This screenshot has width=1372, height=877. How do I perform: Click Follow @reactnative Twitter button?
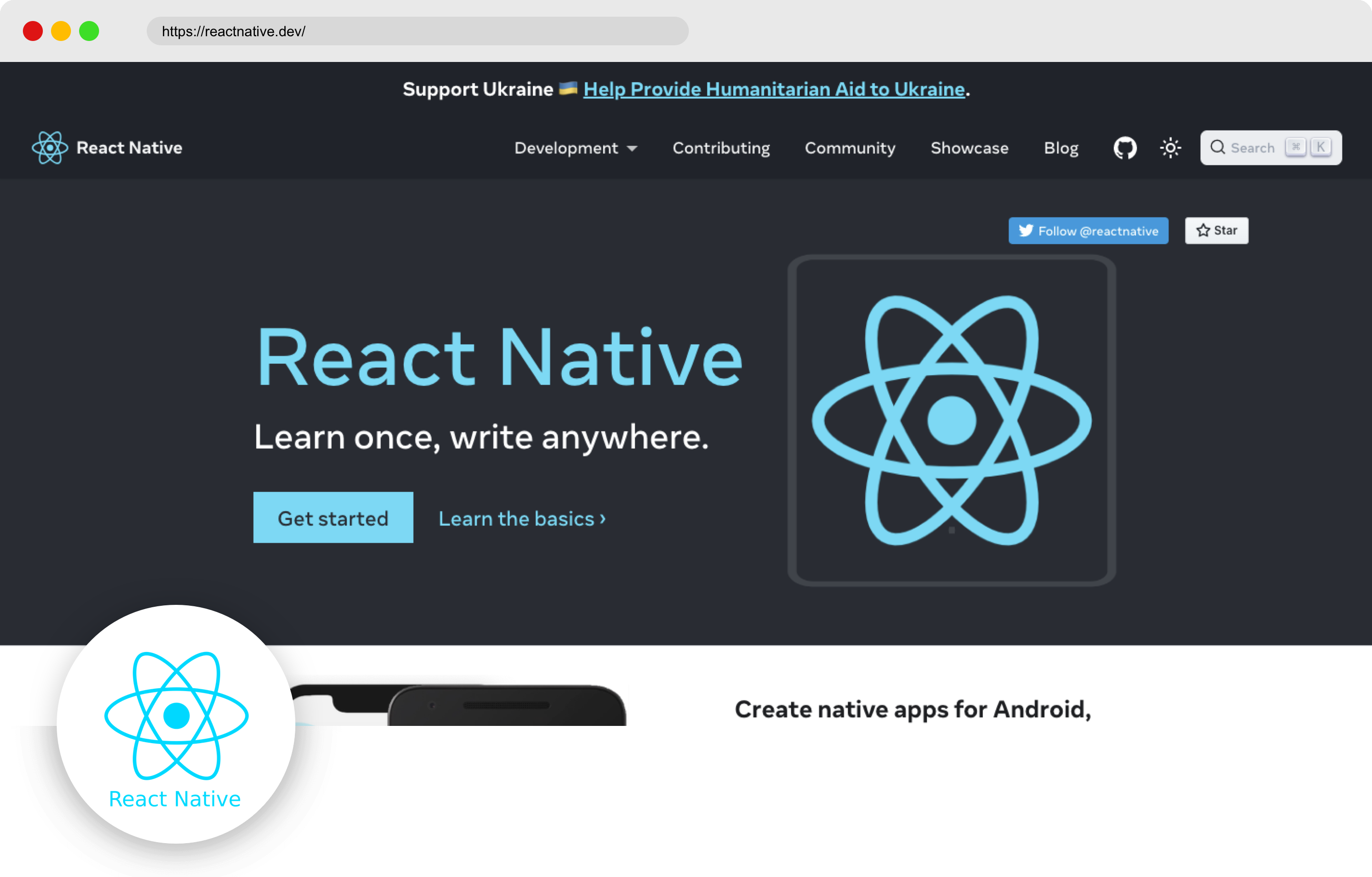1088,230
